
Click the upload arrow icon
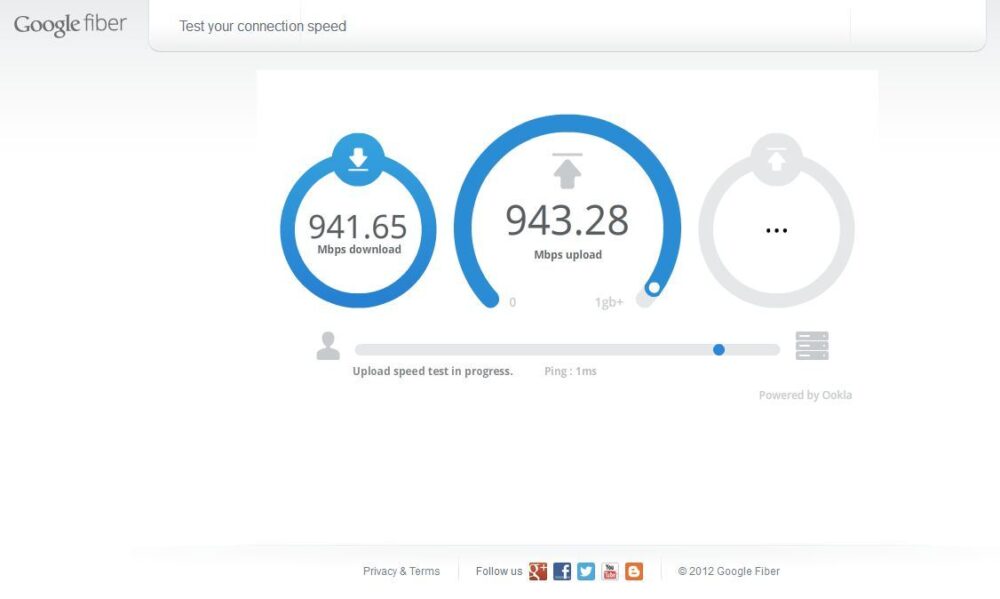click(x=568, y=169)
